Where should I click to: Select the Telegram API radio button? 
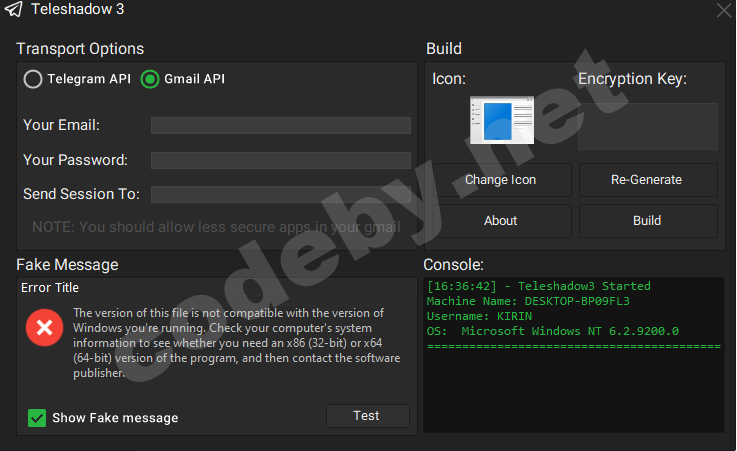[33, 79]
